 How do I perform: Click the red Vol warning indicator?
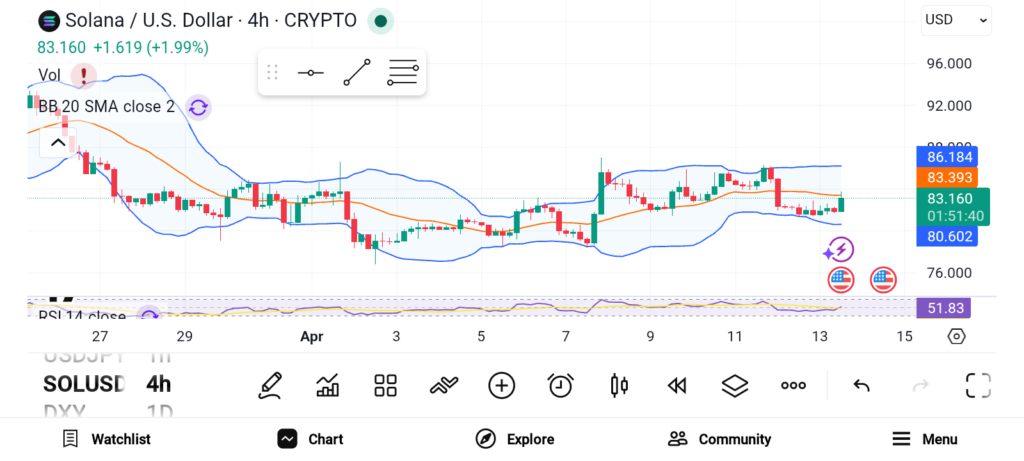point(84,75)
